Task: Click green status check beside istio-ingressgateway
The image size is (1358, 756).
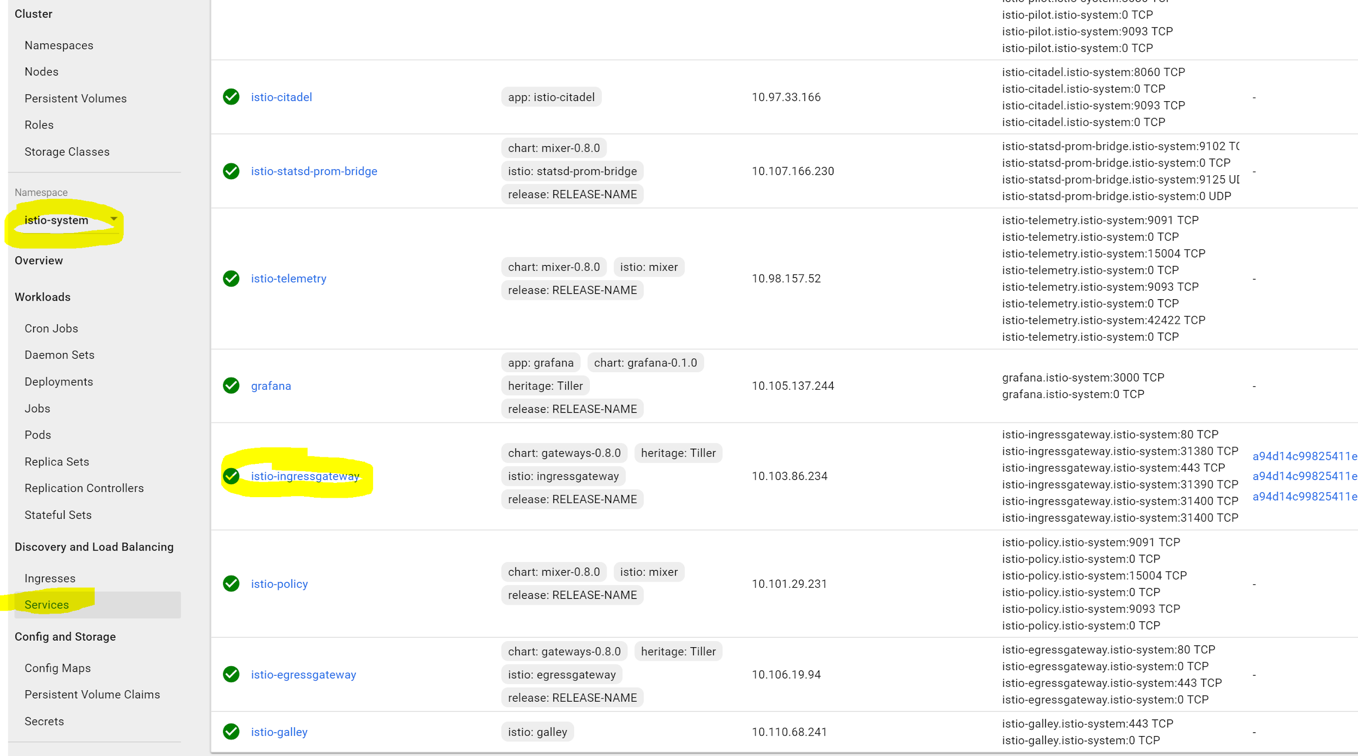Action: (x=231, y=476)
